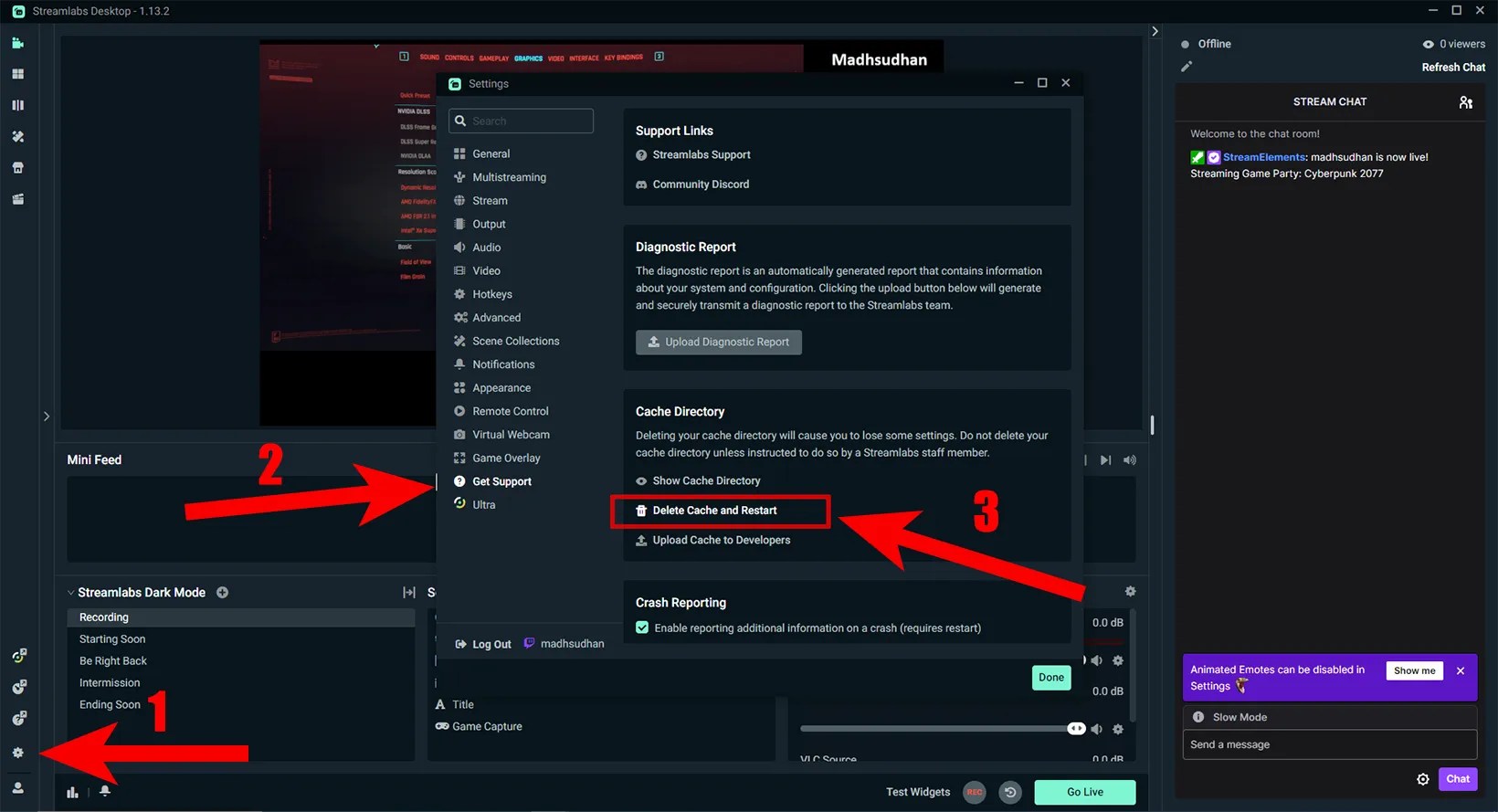Open scene transitions icon

tap(409, 593)
